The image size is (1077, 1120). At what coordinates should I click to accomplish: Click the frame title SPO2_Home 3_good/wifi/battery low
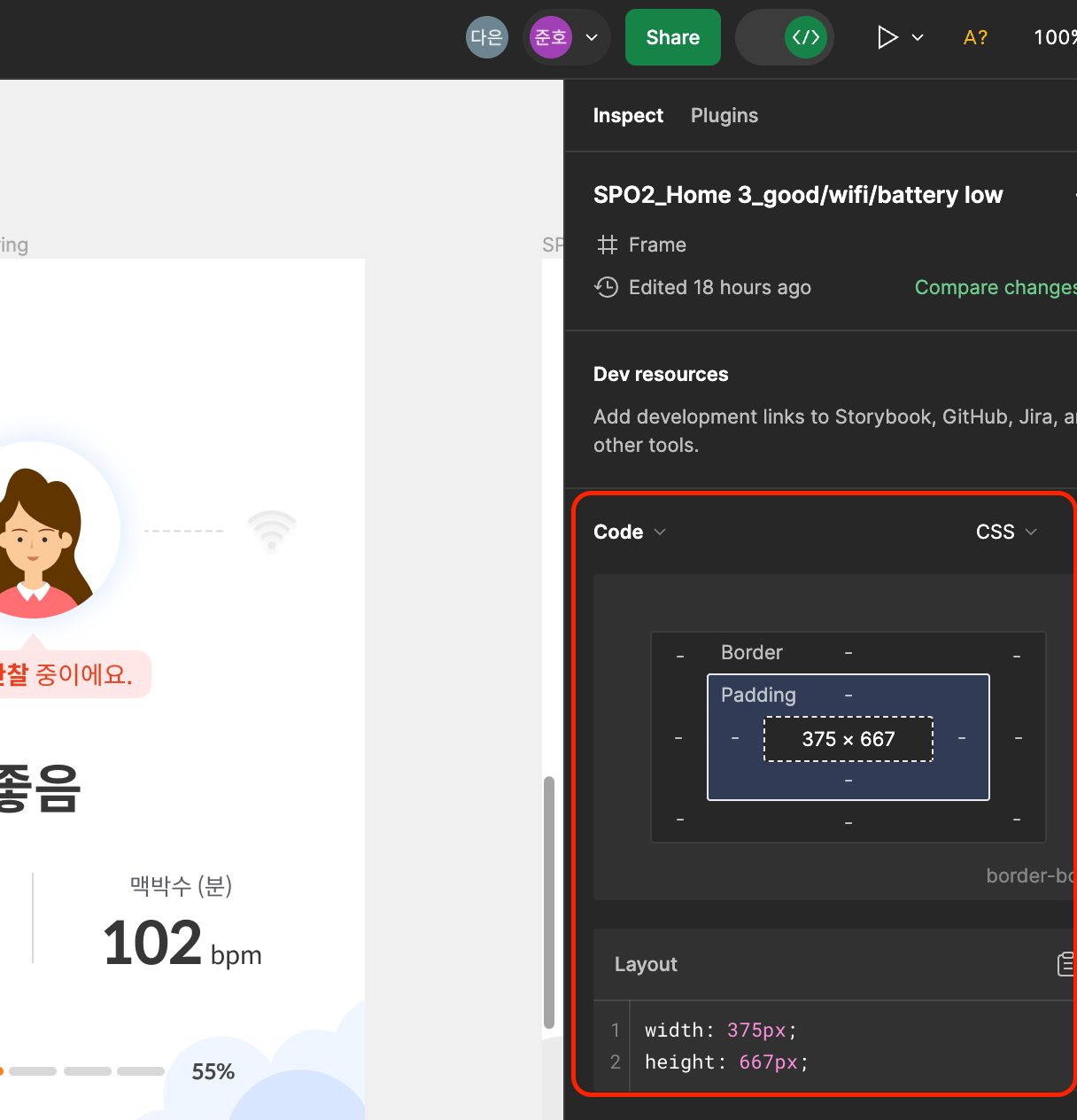coord(798,195)
